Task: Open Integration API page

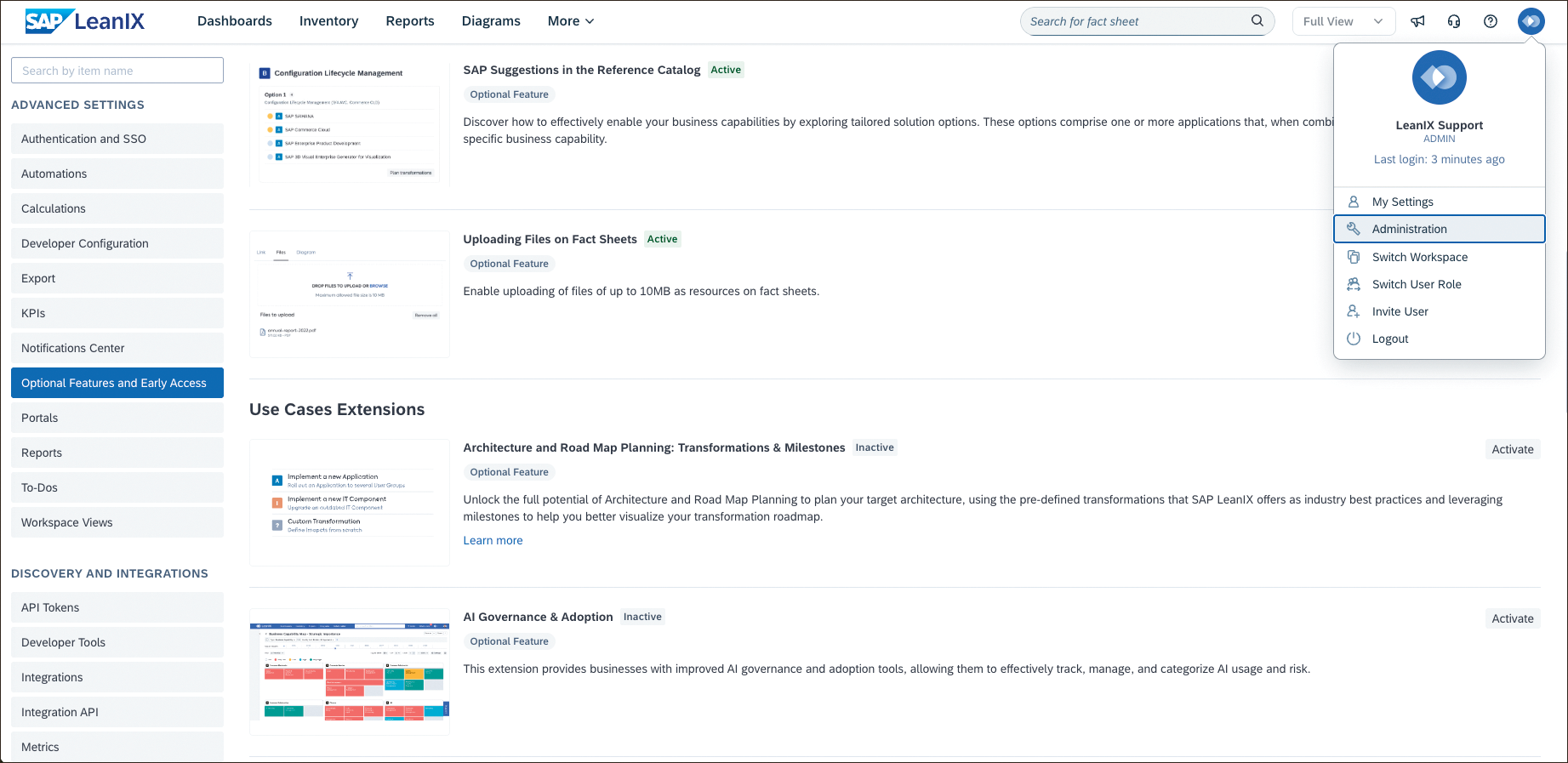Action: [x=117, y=712]
